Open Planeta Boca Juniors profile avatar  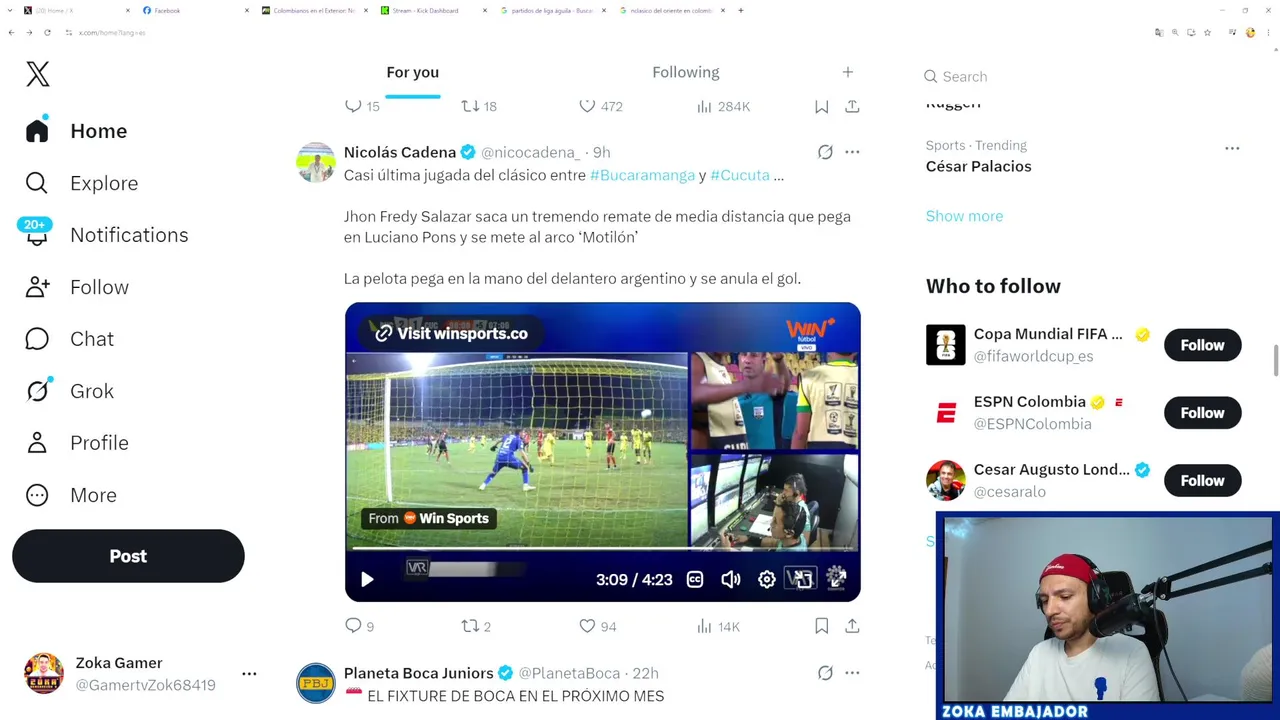tap(316, 683)
